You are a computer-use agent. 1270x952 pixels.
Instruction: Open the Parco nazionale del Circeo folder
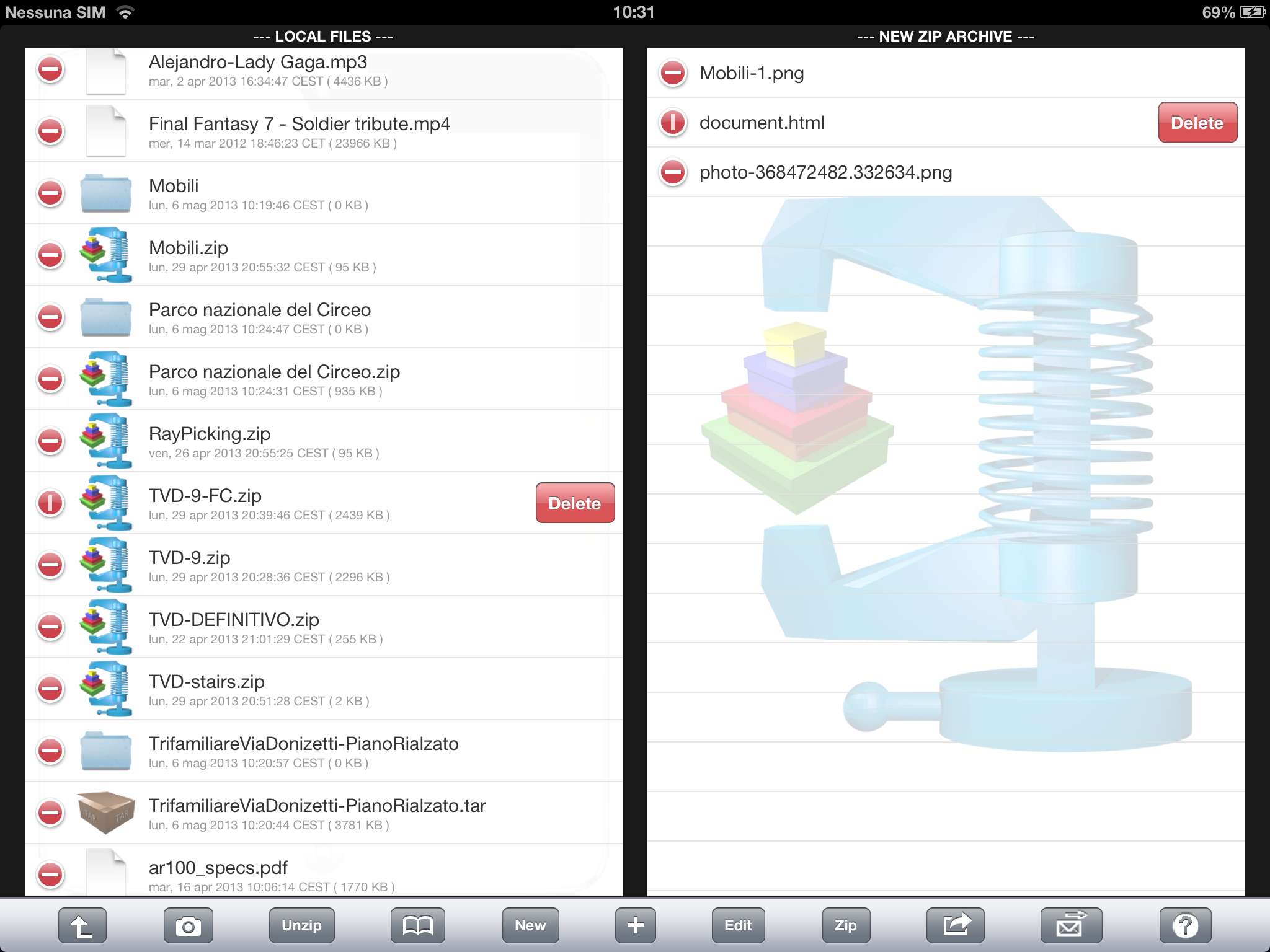click(x=260, y=317)
